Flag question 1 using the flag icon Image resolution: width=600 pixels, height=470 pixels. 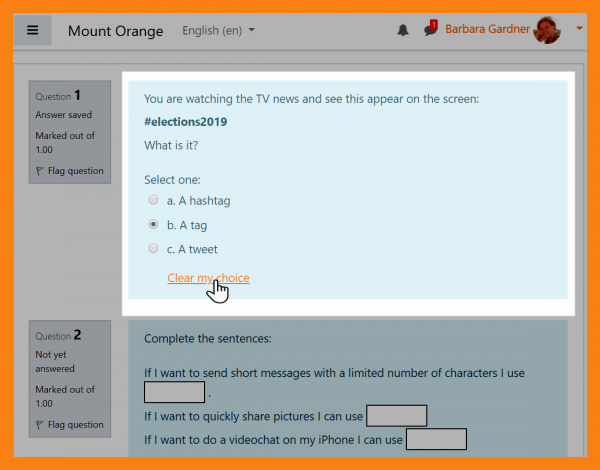pos(40,171)
